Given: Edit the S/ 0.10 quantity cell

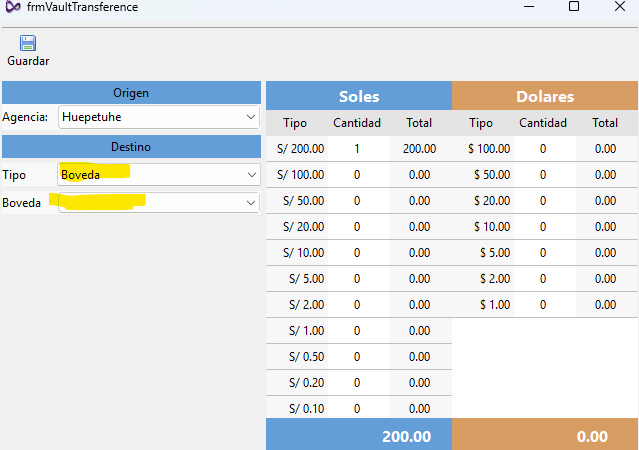Looking at the screenshot, I should tap(357, 408).
